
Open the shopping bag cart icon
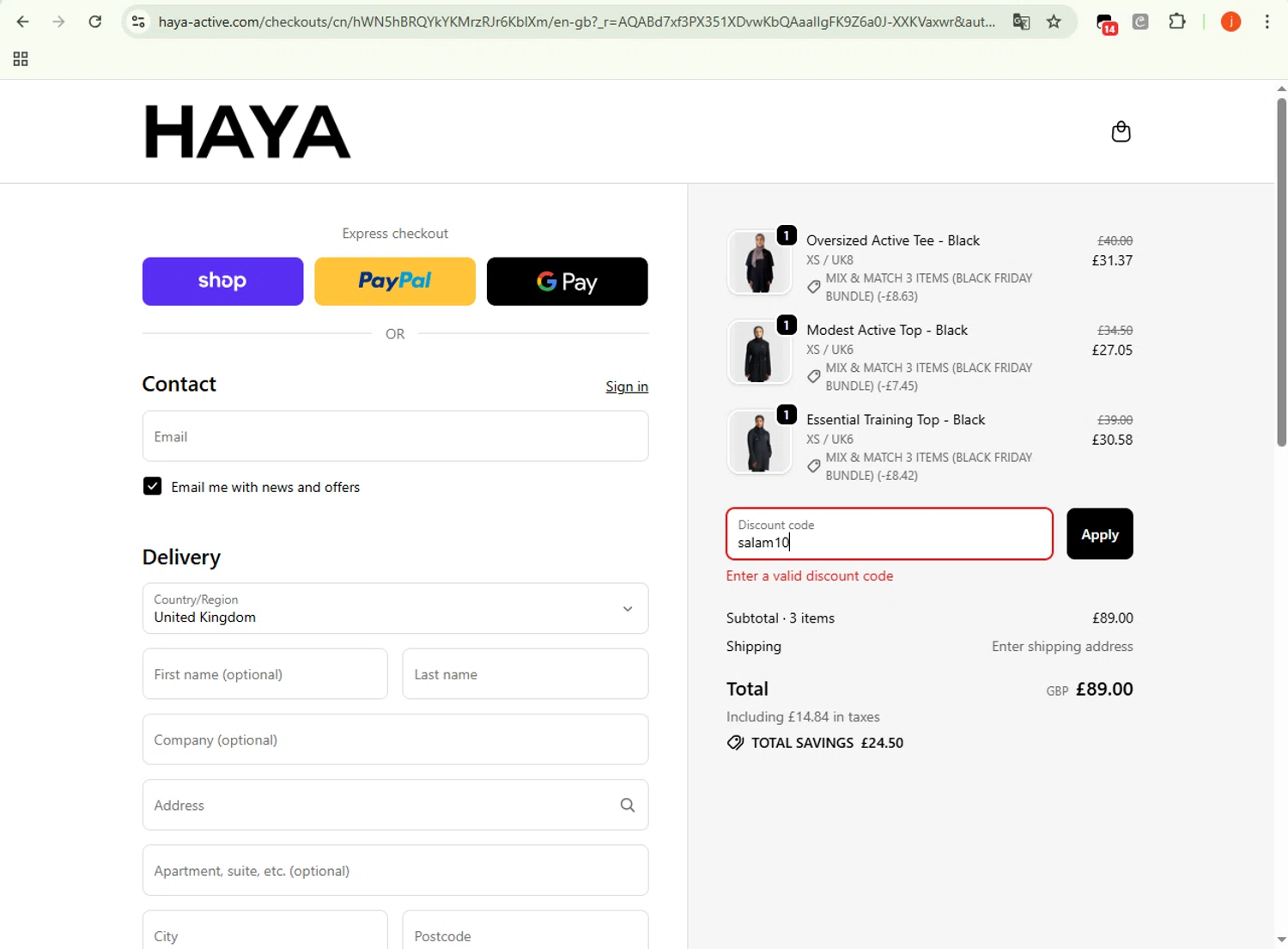tap(1121, 131)
